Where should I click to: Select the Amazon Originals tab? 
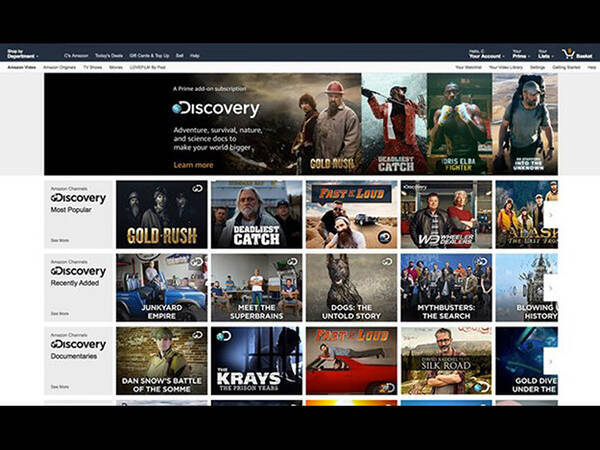pos(59,67)
